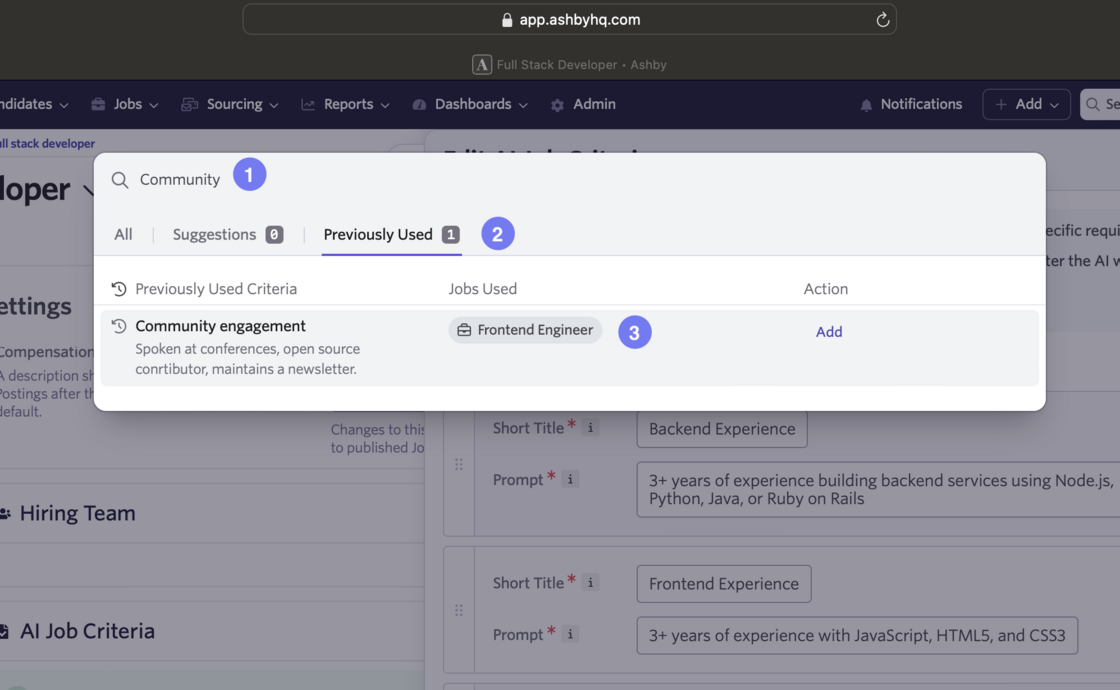
Task: Click the drag handle for Backend Experience criterion
Action: pyautogui.click(x=459, y=465)
